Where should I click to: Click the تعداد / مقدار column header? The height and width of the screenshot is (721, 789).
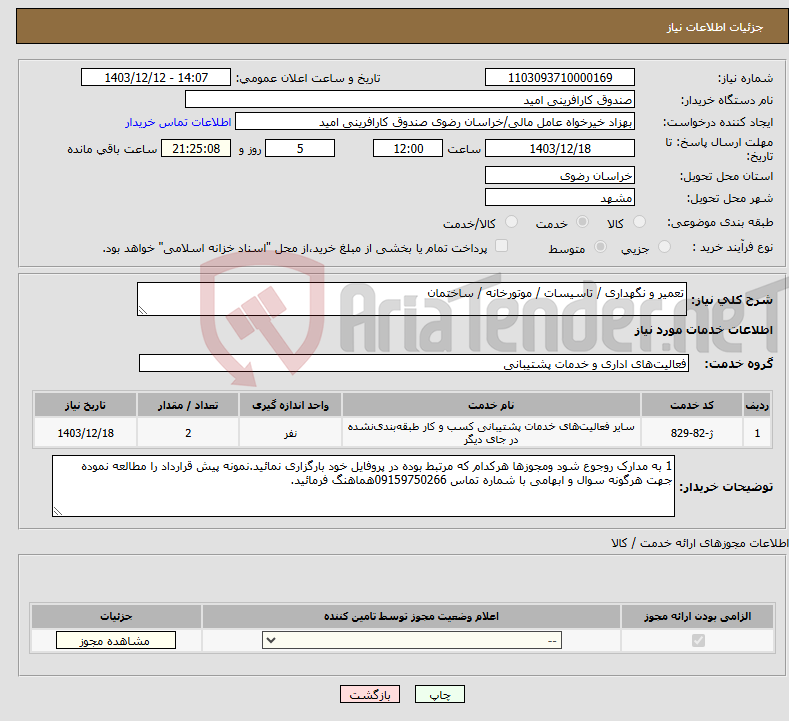click(188, 405)
